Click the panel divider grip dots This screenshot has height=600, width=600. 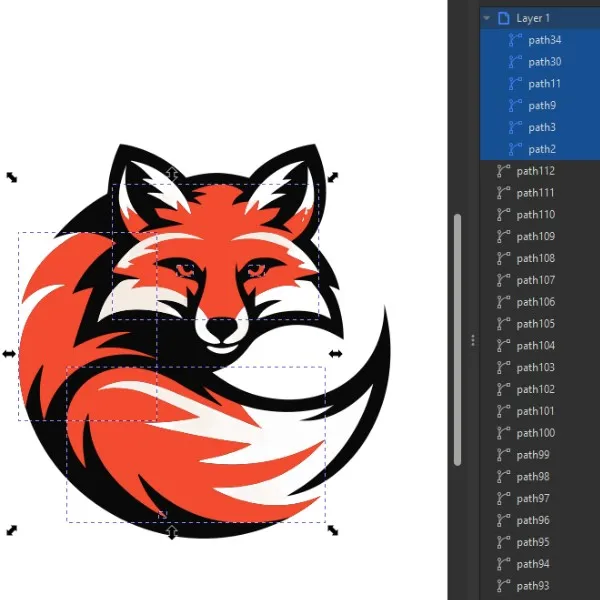tap(473, 341)
